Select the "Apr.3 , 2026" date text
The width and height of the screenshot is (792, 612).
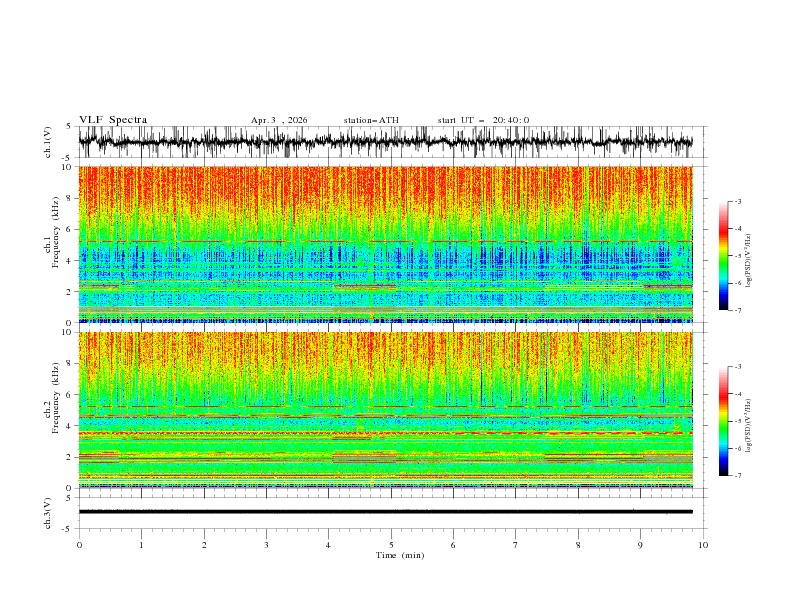coord(279,120)
